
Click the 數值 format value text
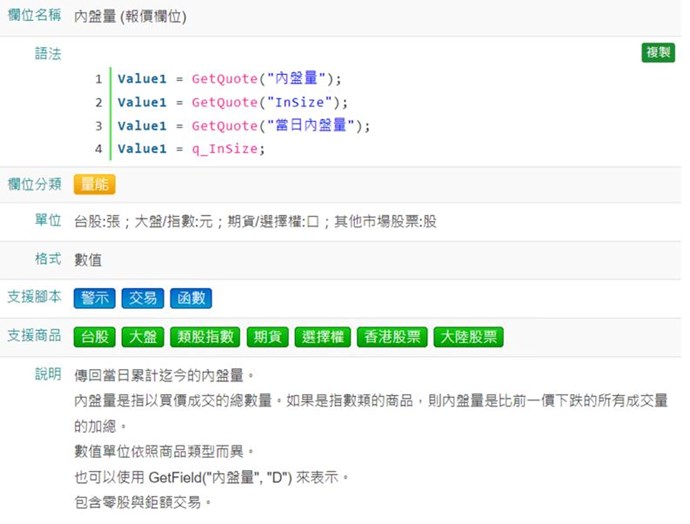pos(88,260)
